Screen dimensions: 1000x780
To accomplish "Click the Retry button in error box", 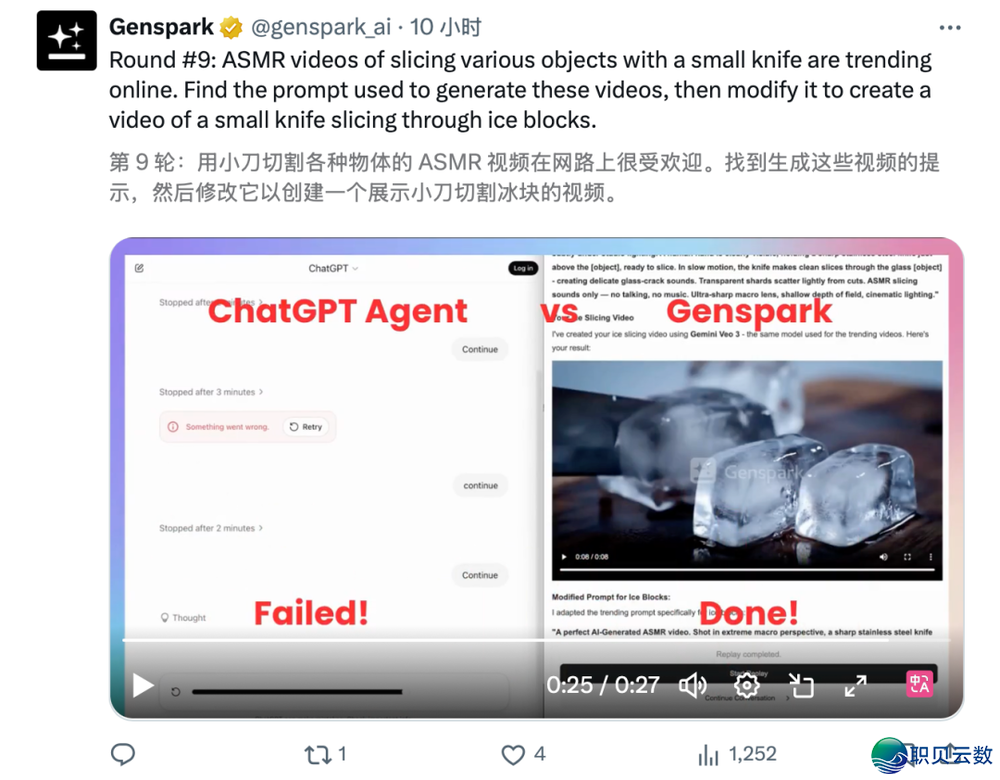I will (306, 427).
